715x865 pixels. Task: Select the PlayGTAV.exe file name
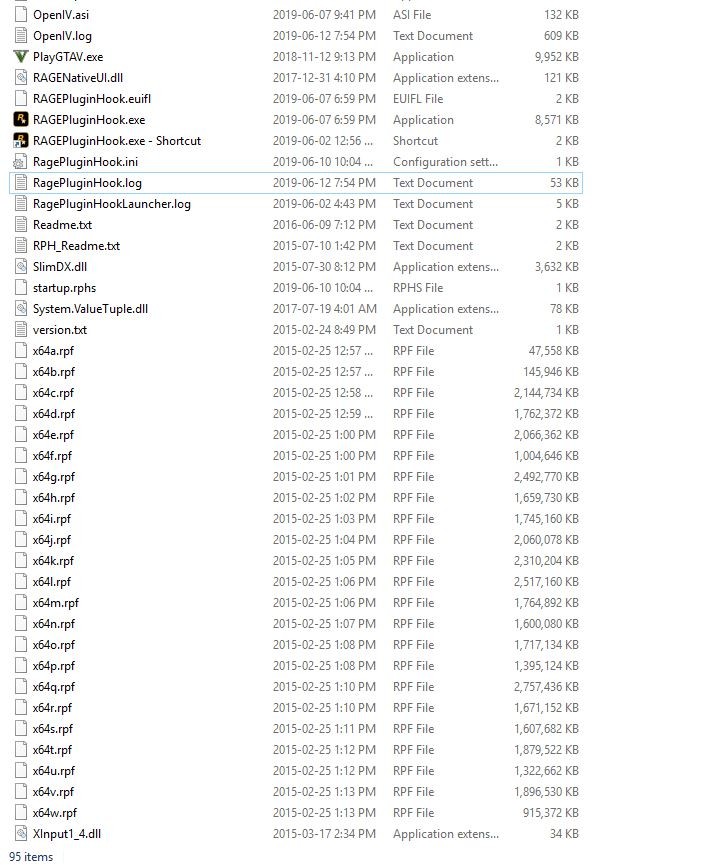(68, 57)
